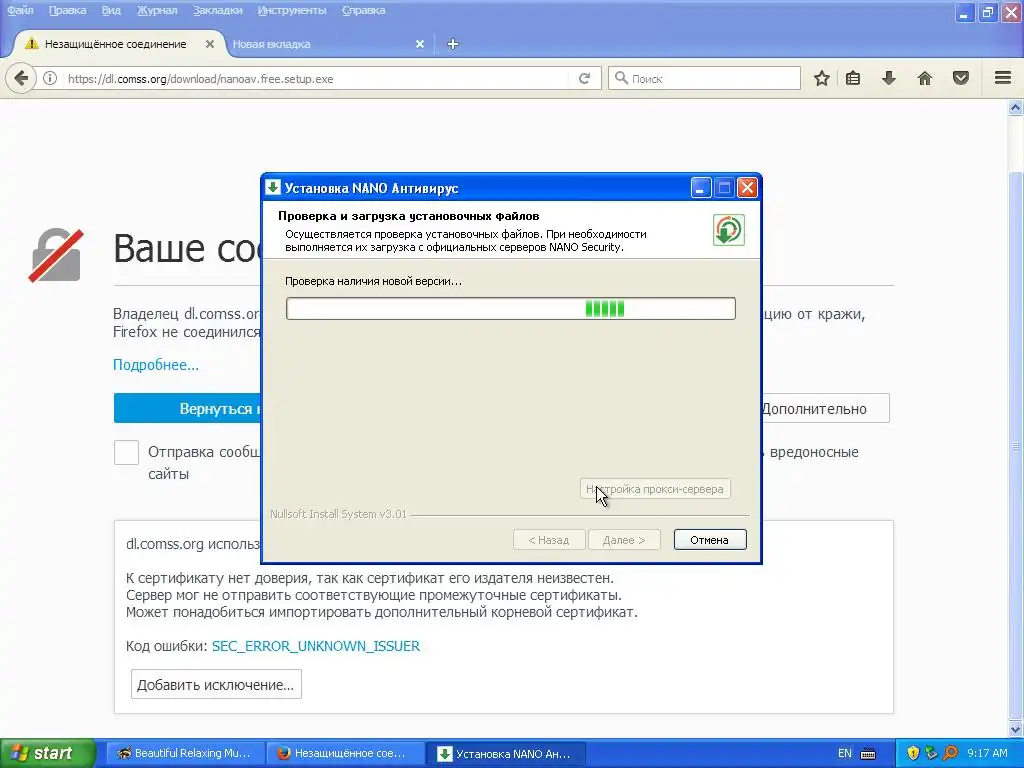Click Добавить исключение button
1024x768 pixels.
coord(216,684)
